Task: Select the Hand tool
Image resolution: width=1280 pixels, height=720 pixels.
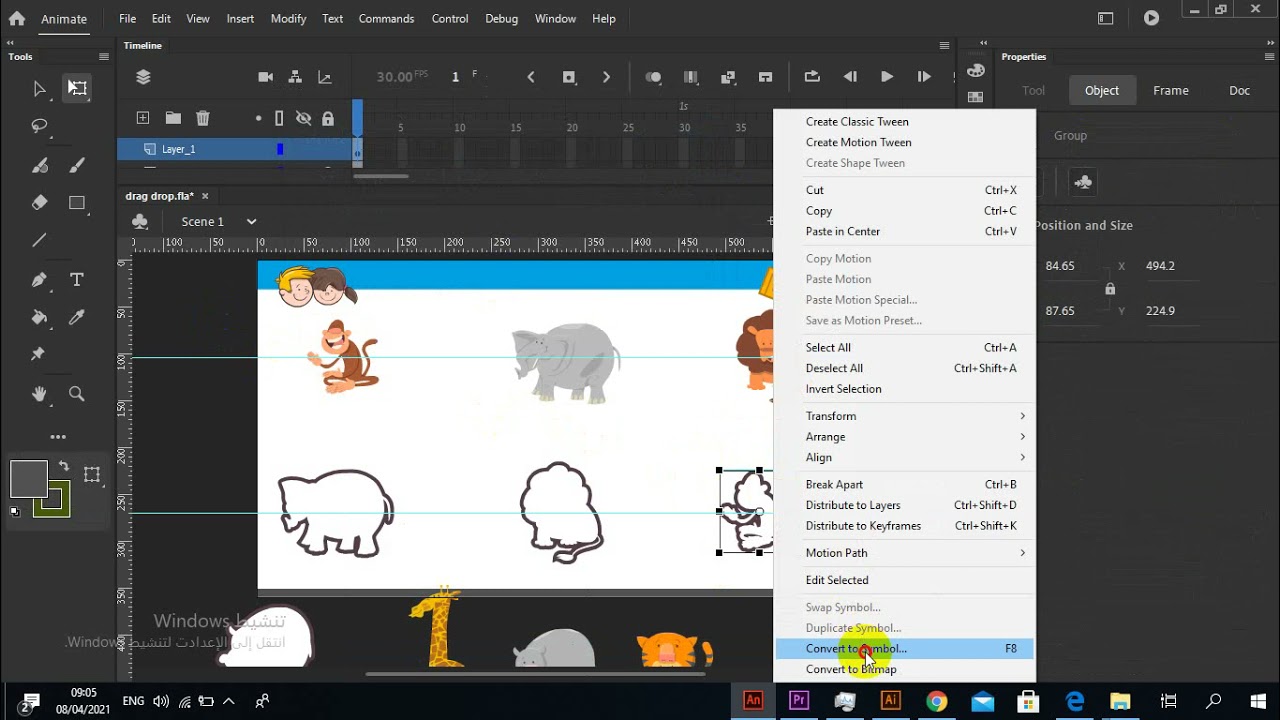Action: [x=39, y=394]
